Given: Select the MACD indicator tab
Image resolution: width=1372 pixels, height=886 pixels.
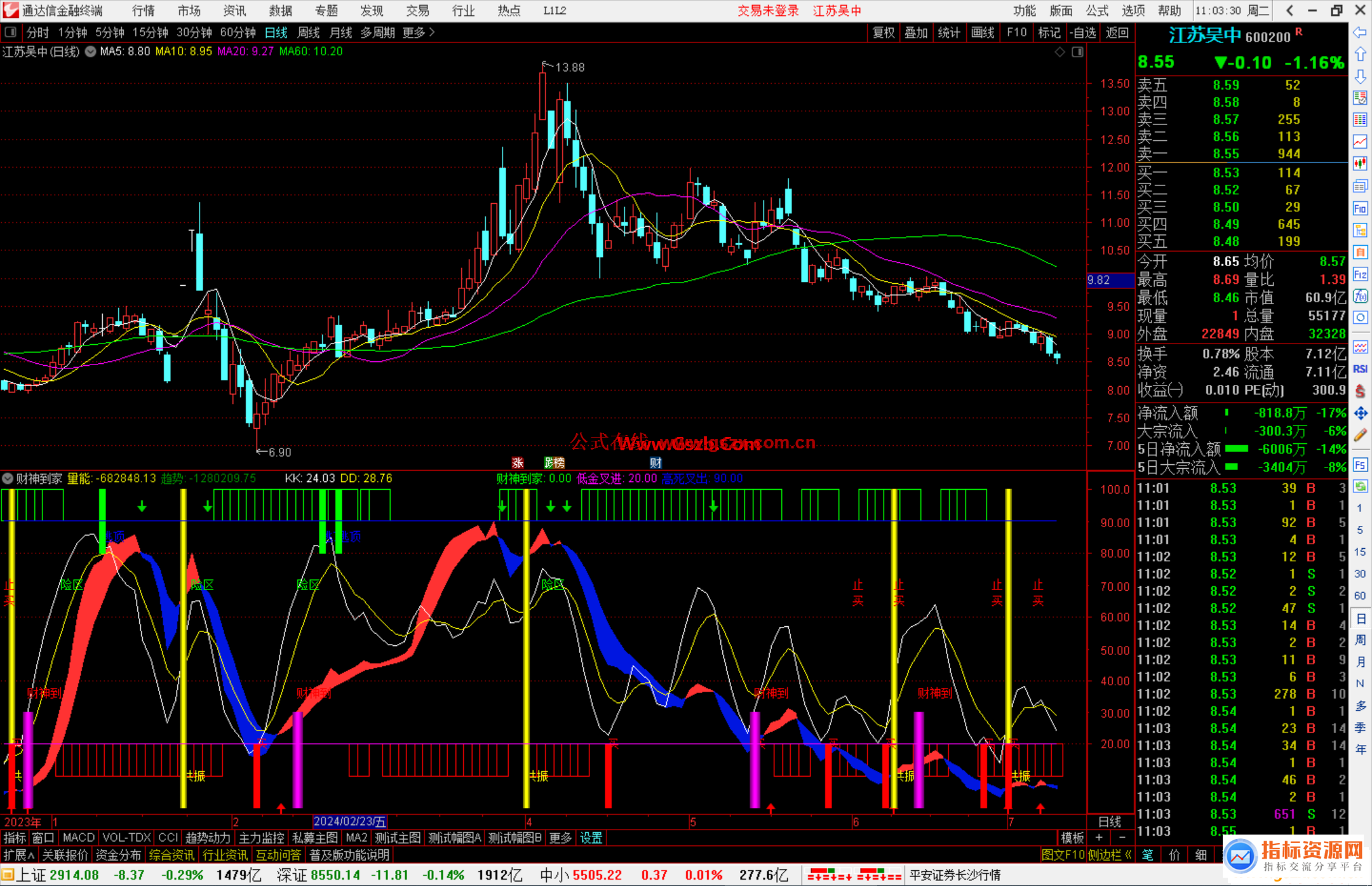Looking at the screenshot, I should [79, 838].
